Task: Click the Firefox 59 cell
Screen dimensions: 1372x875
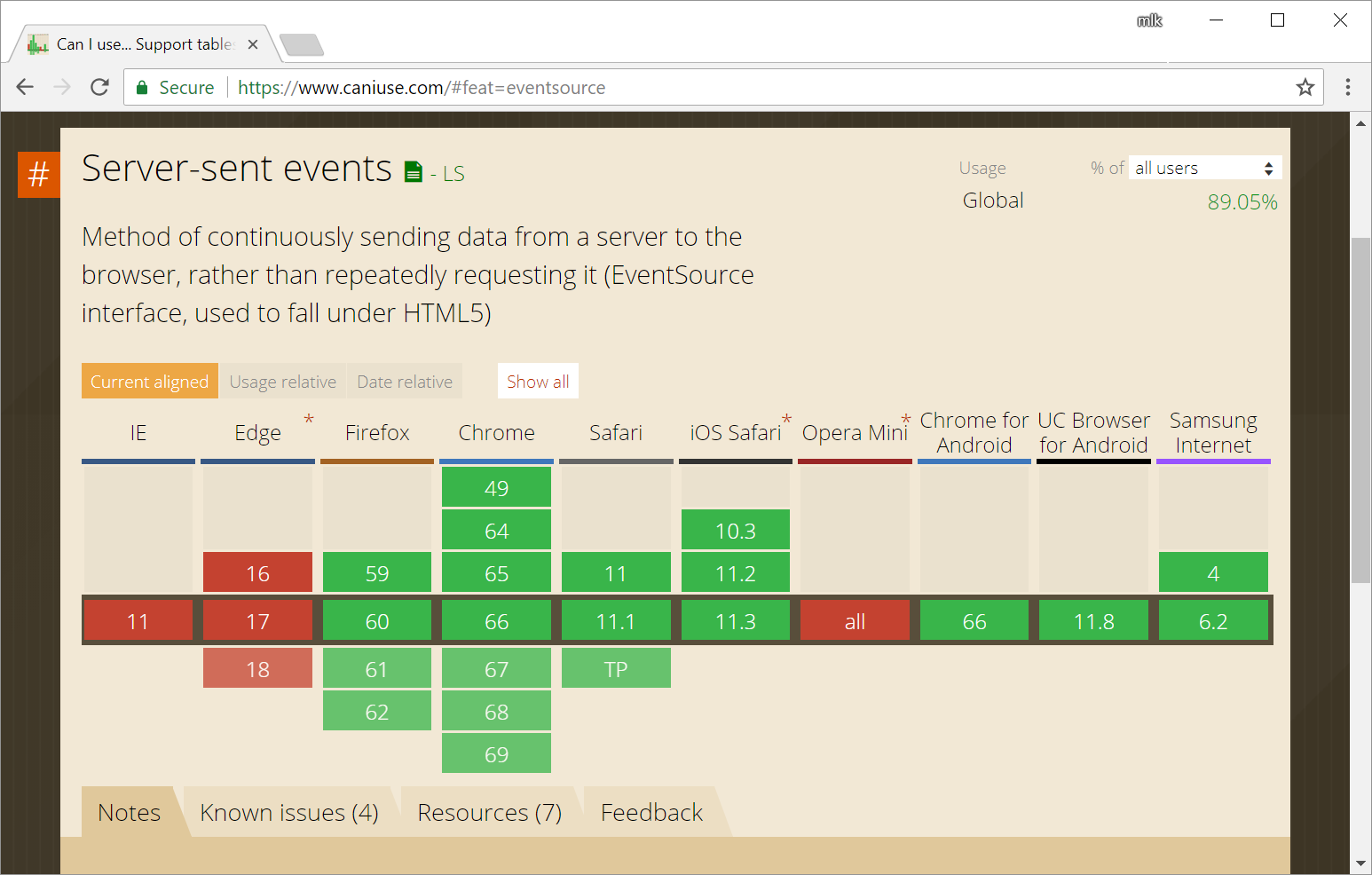Action: pos(377,572)
